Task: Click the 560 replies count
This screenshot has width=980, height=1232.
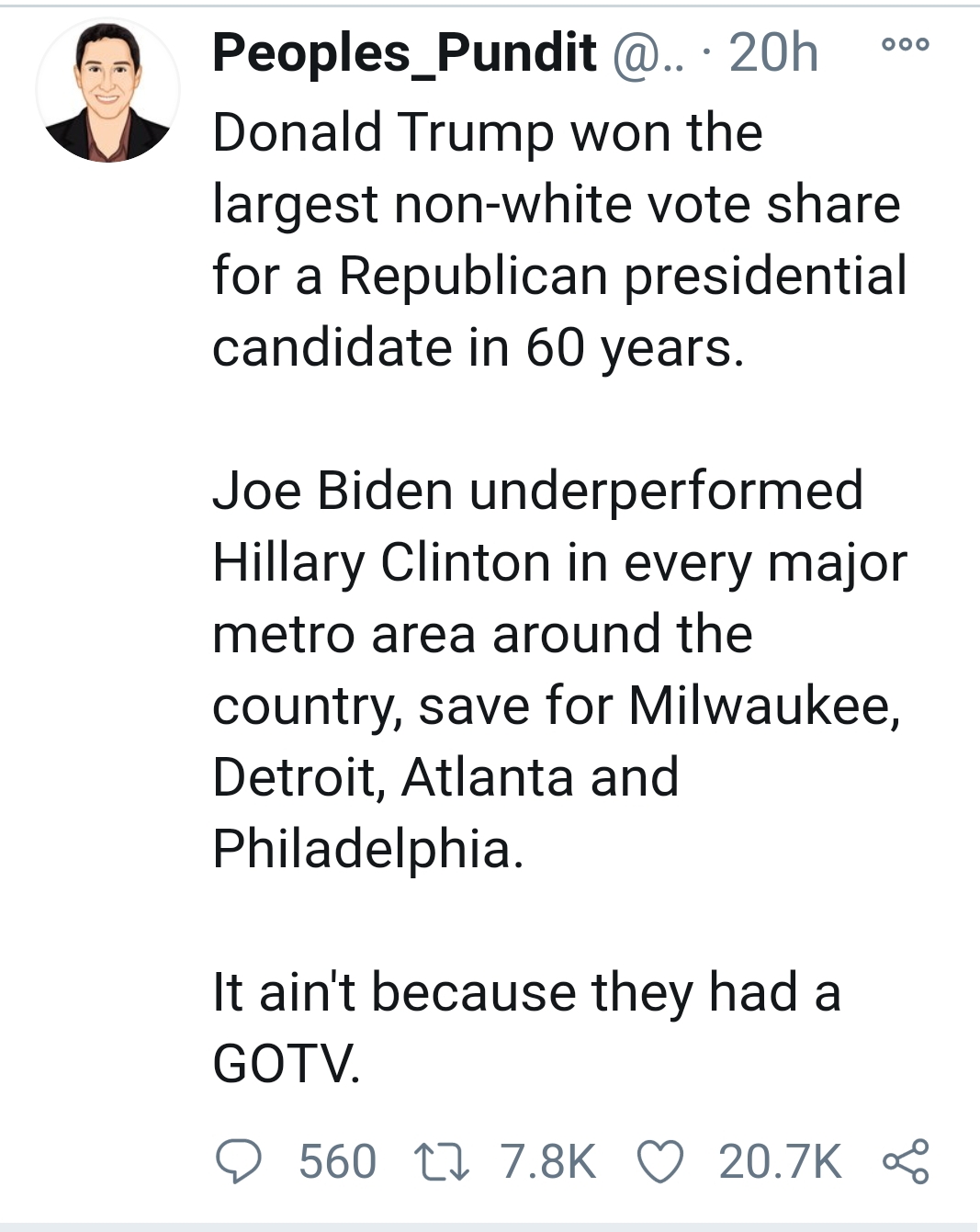Action: tap(337, 1161)
